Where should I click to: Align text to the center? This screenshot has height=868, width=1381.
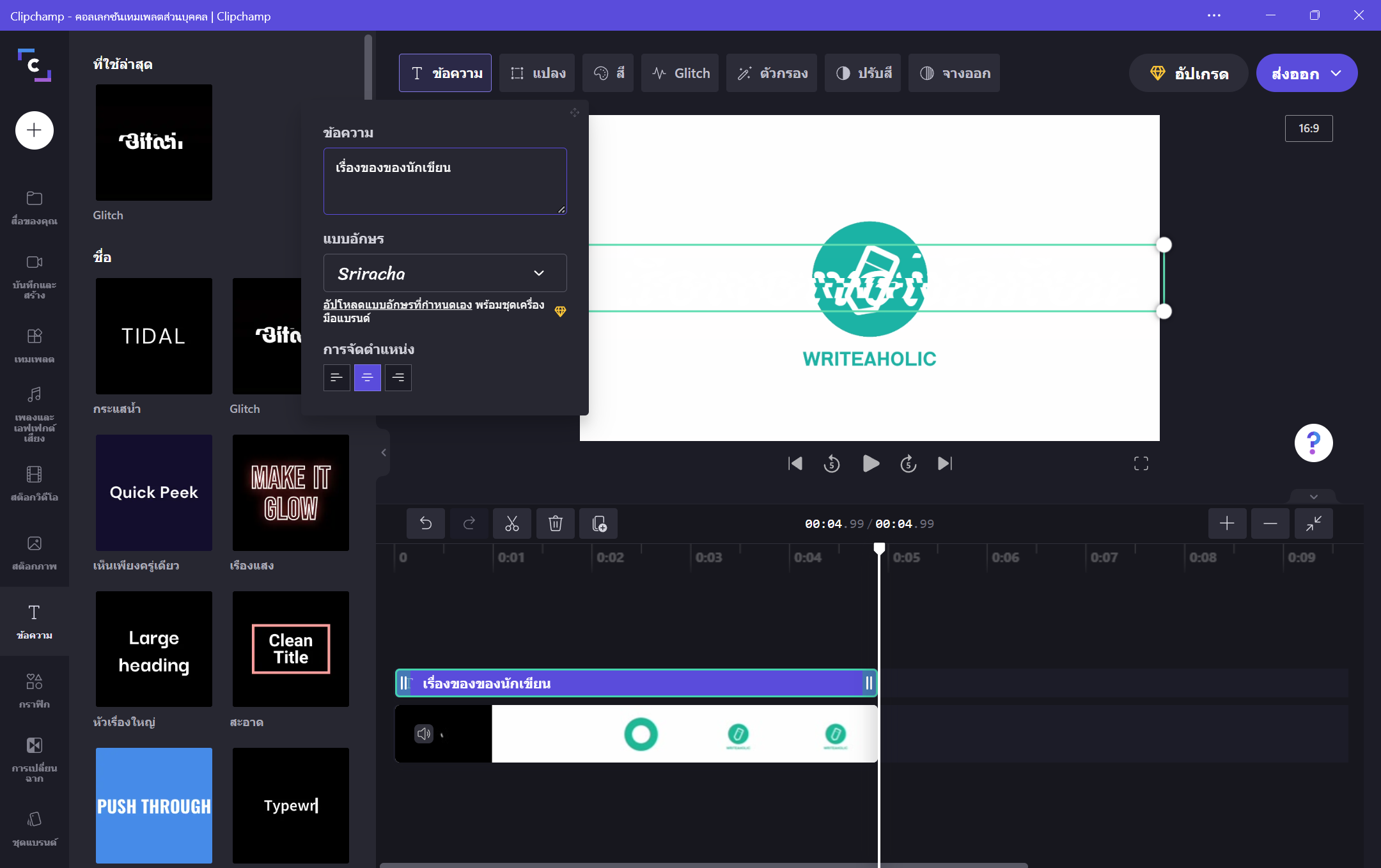coord(368,378)
